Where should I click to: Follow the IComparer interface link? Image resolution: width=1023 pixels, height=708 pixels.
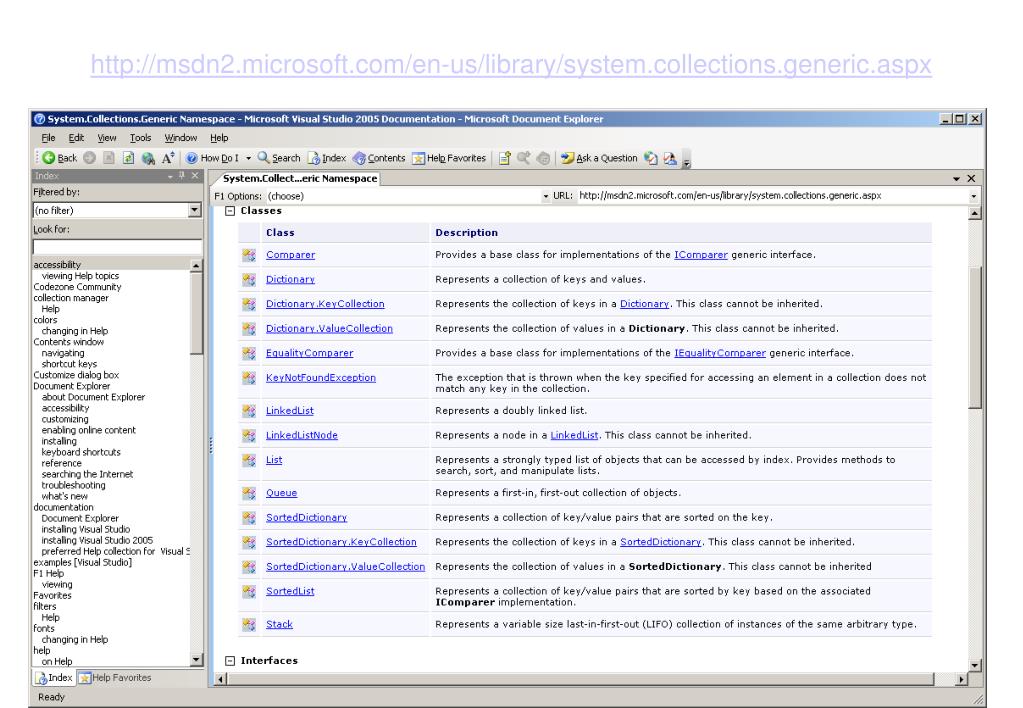pyautogui.click(x=701, y=254)
